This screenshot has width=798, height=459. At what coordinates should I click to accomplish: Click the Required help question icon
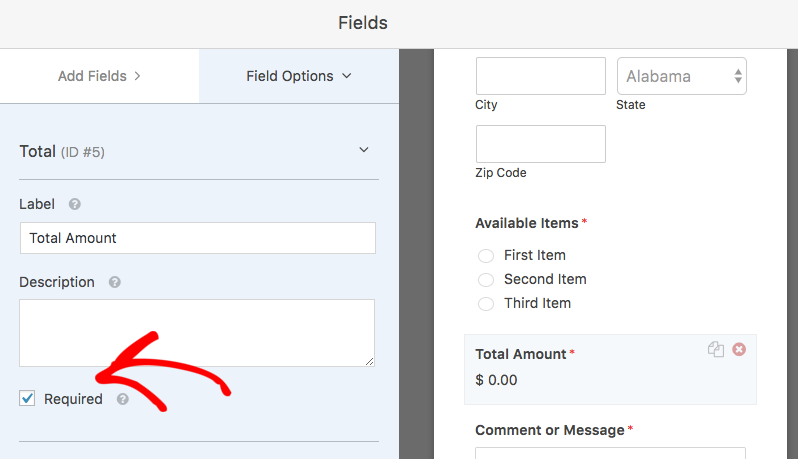[123, 399]
